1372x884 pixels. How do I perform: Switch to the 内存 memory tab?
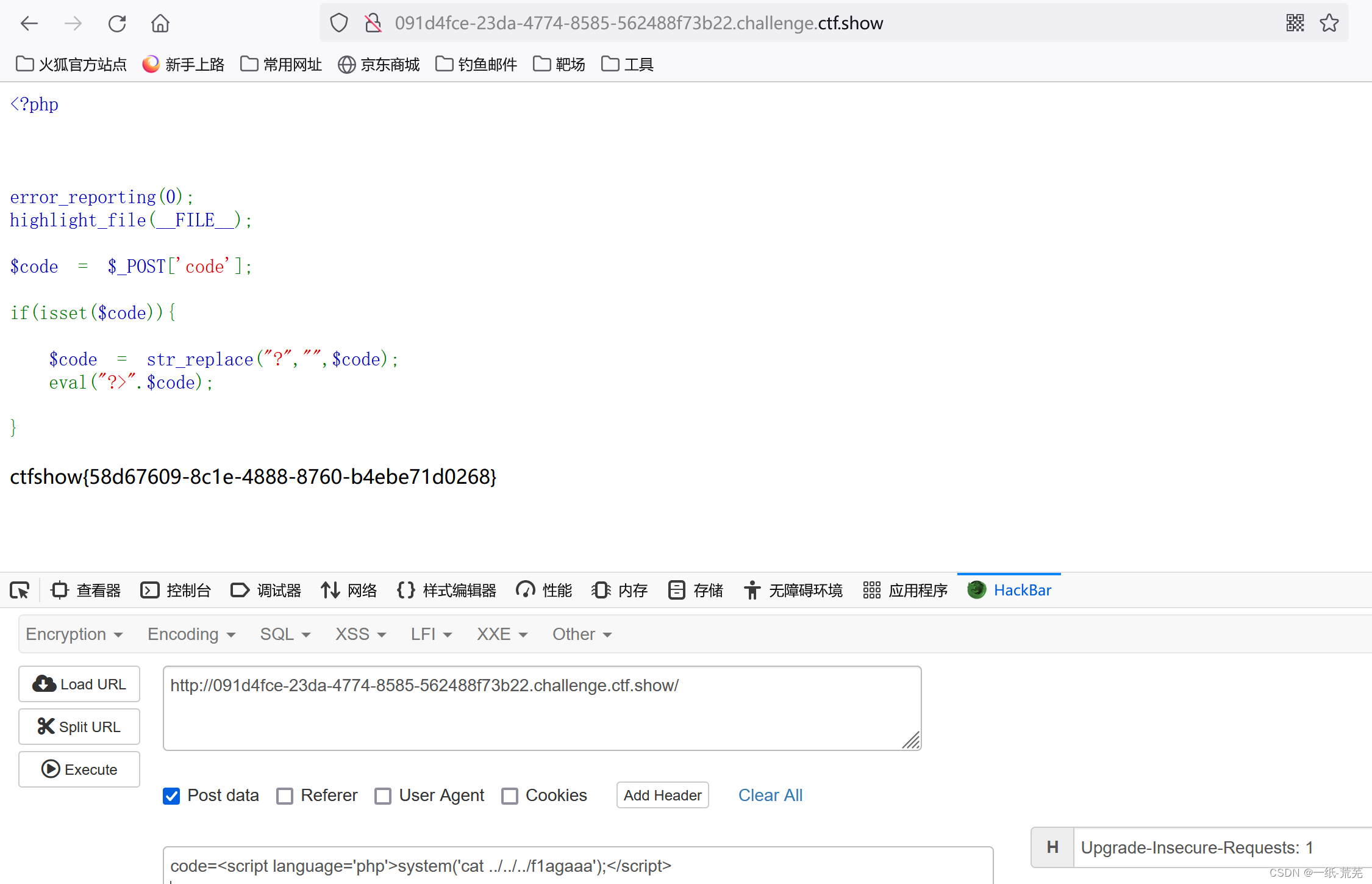[620, 591]
